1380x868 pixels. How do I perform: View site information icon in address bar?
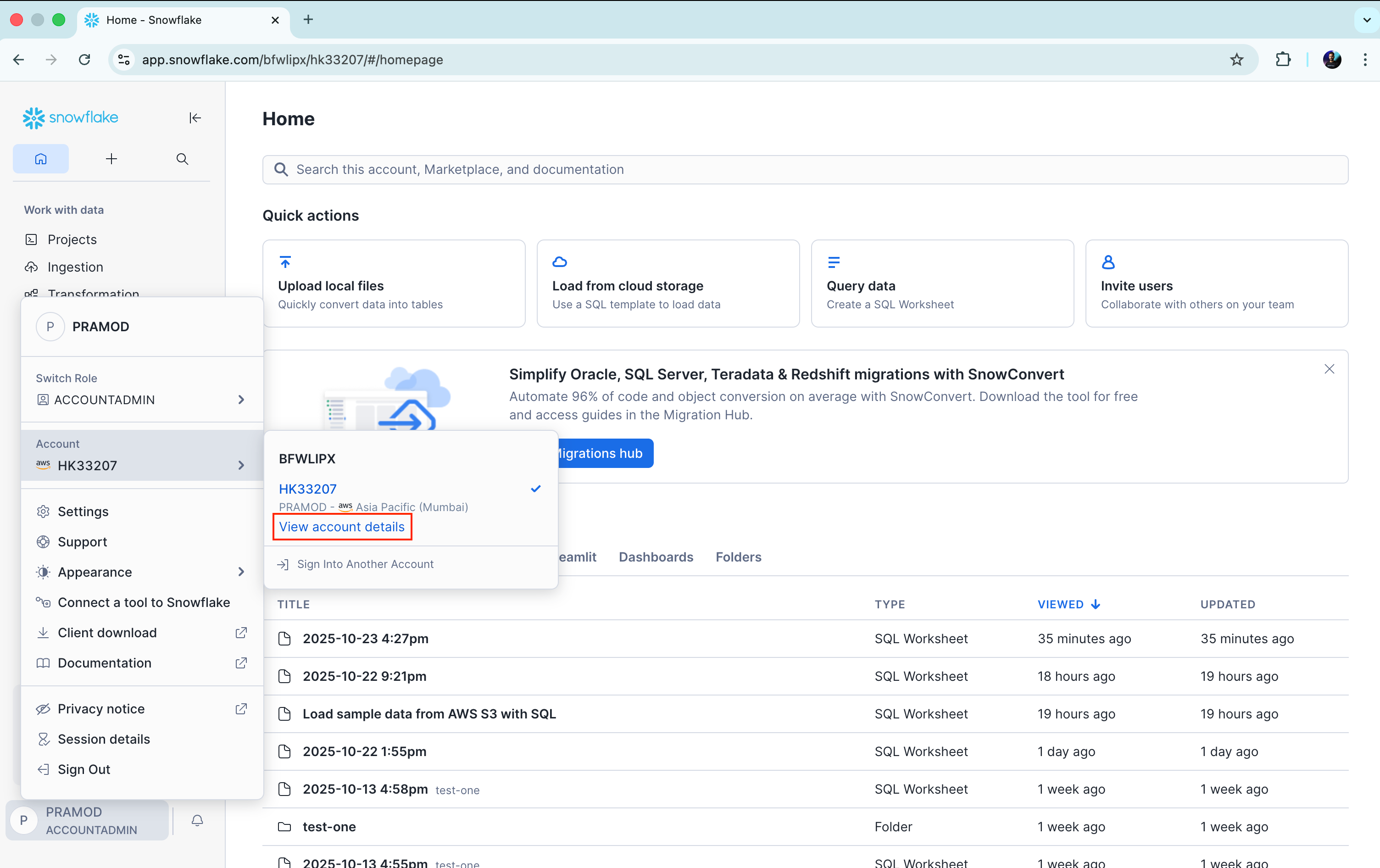(124, 60)
